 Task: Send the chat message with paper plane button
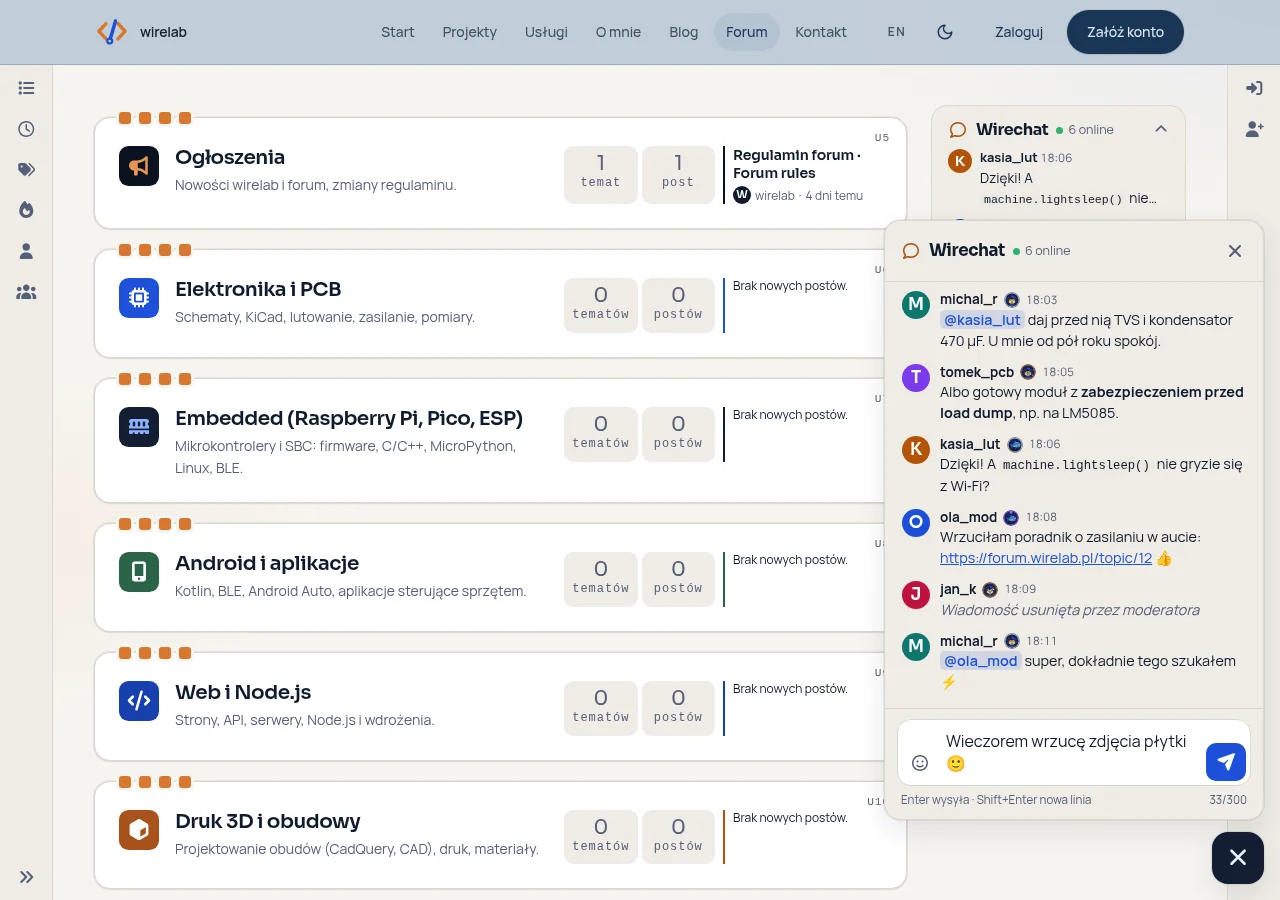(x=1226, y=762)
